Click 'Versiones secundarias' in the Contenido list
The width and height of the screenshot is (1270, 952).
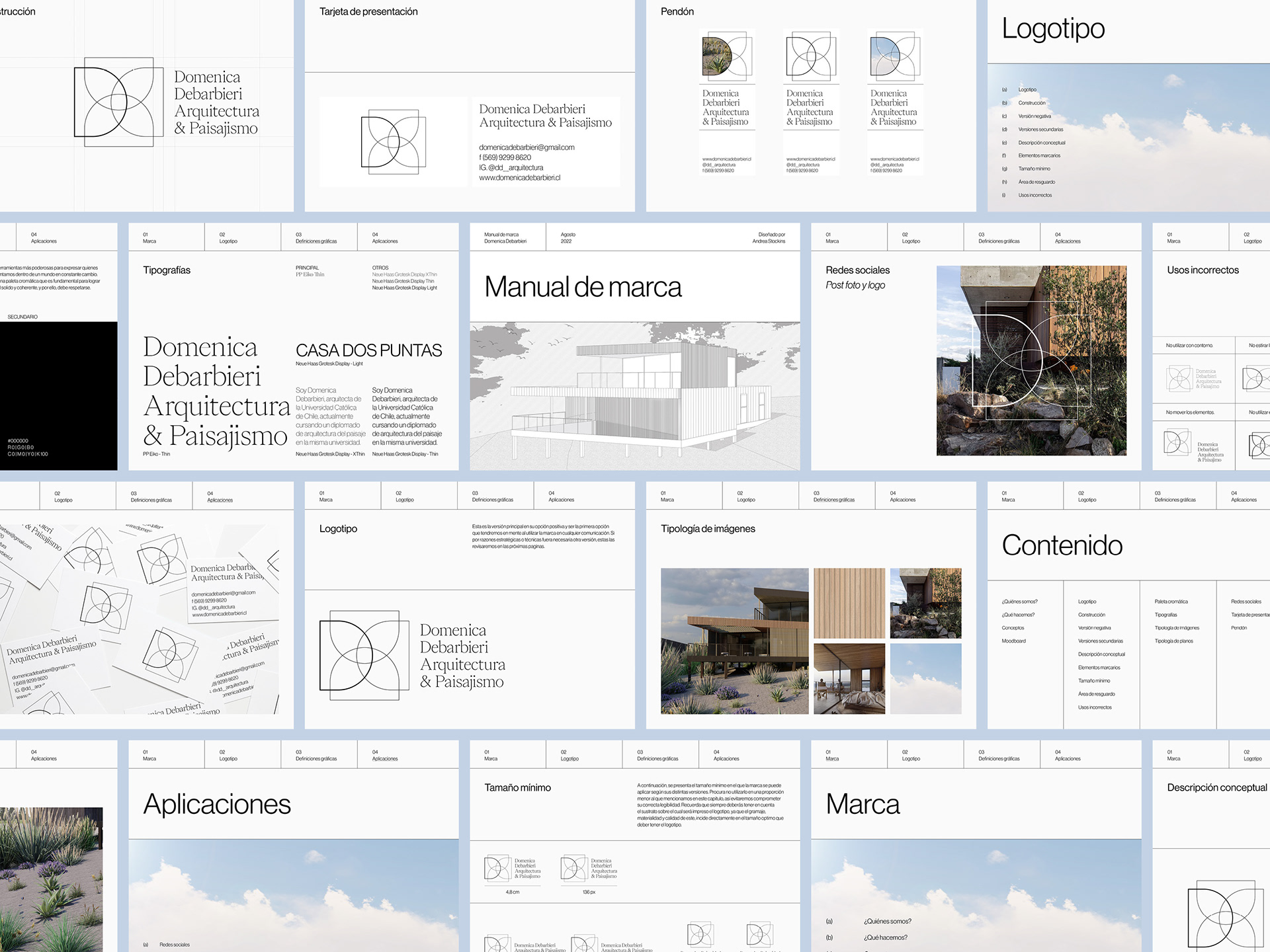coord(1101,641)
